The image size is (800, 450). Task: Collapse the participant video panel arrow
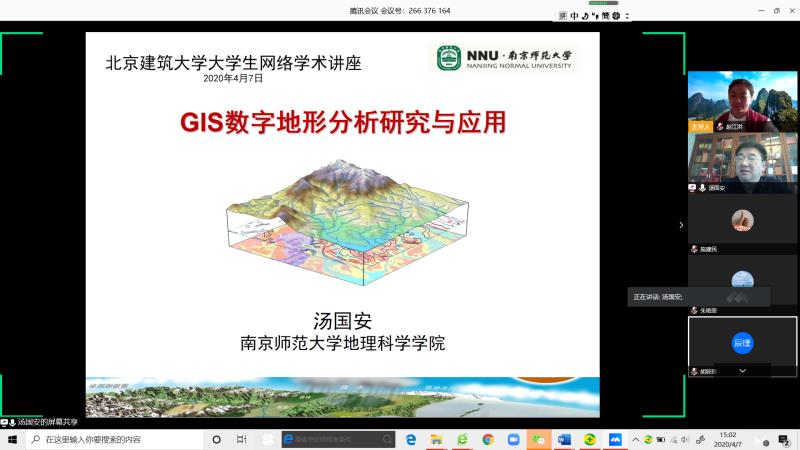tap(681, 225)
